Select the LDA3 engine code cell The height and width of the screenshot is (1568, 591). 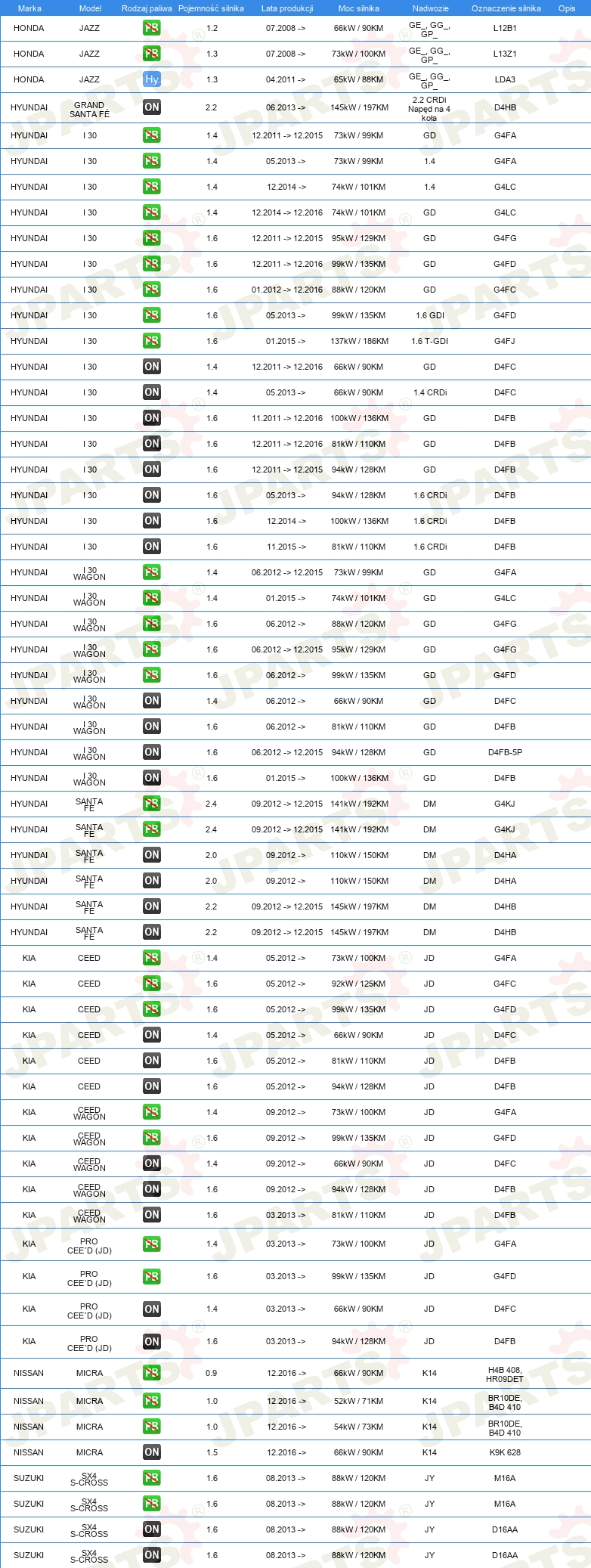click(505, 79)
